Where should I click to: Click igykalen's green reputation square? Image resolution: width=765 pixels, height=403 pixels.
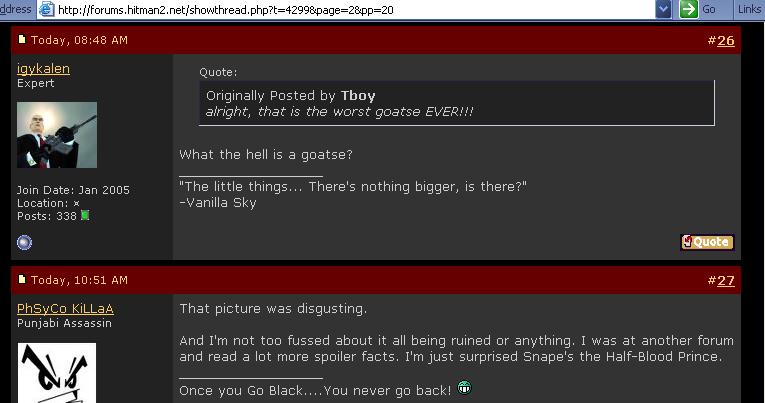[85, 215]
